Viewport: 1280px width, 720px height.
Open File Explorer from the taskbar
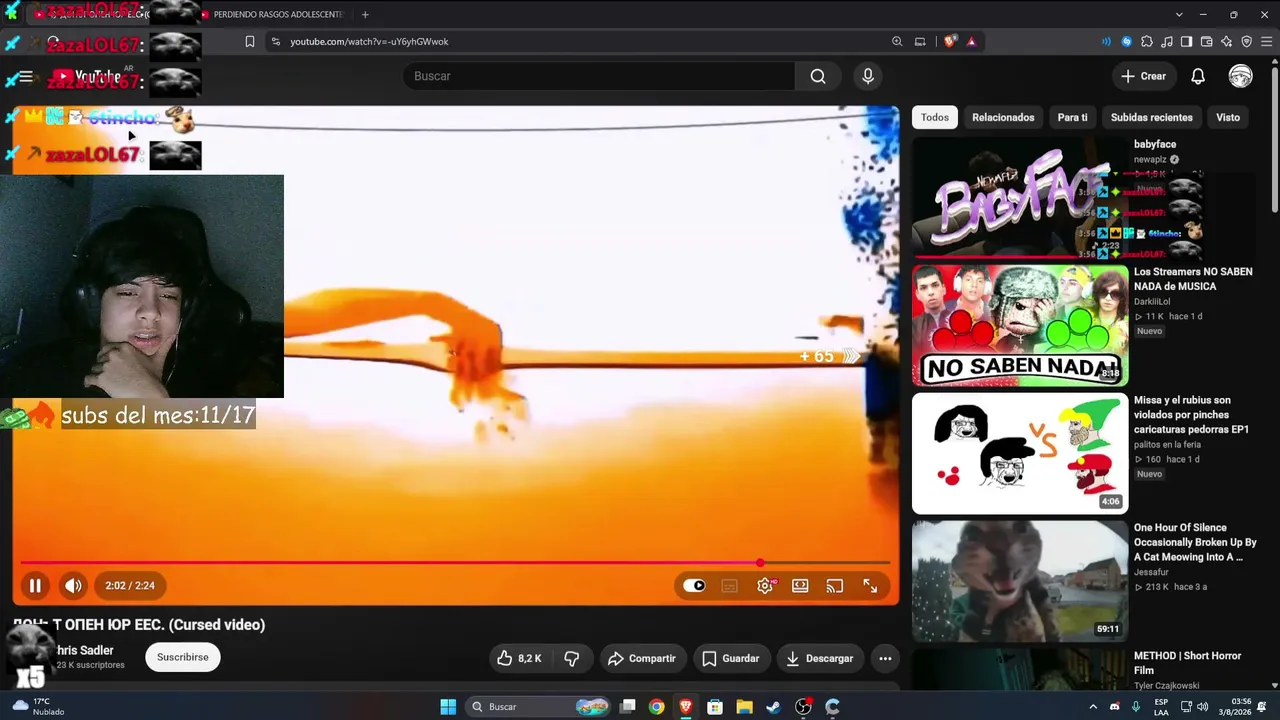pos(744,707)
